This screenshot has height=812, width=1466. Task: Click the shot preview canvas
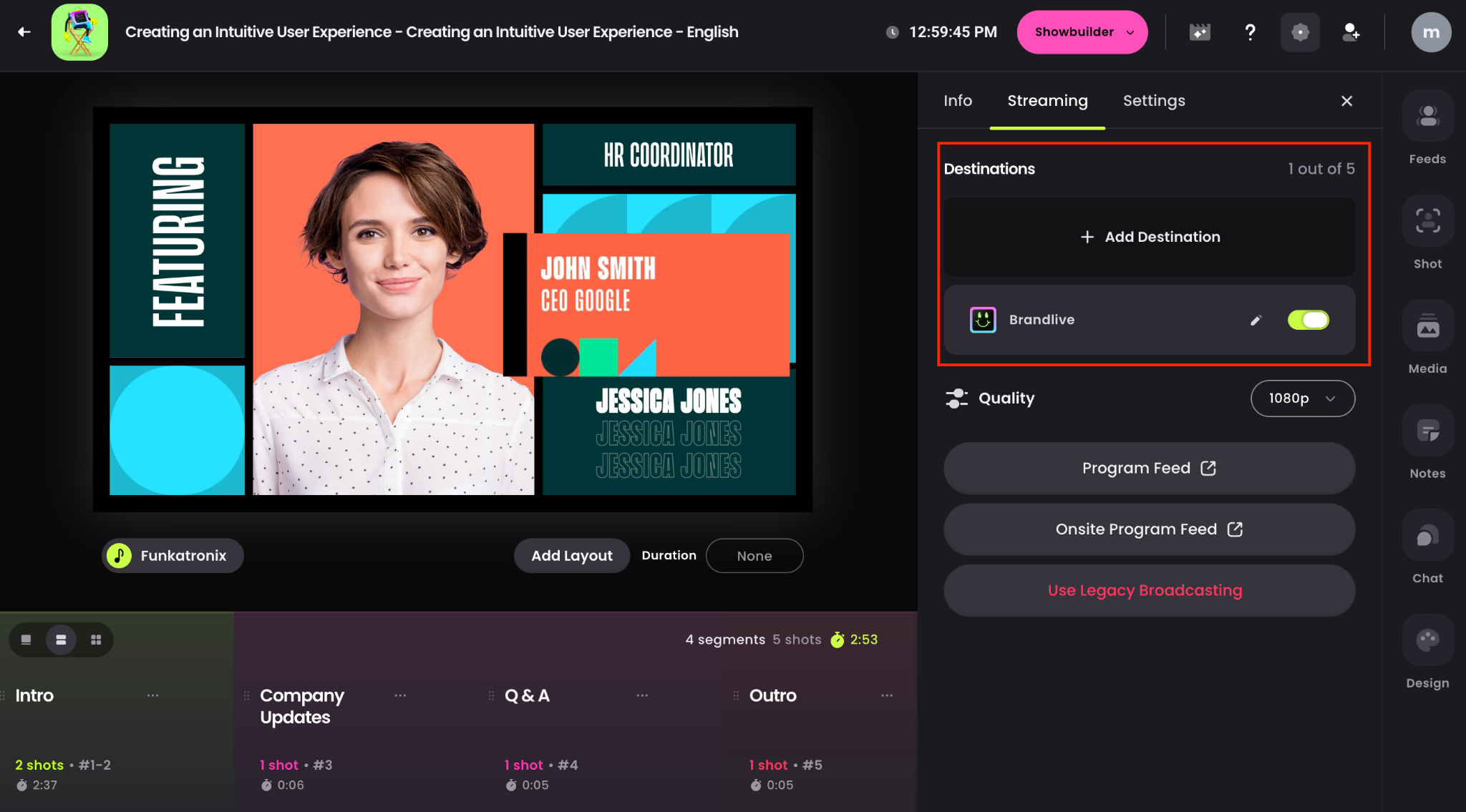(x=452, y=309)
